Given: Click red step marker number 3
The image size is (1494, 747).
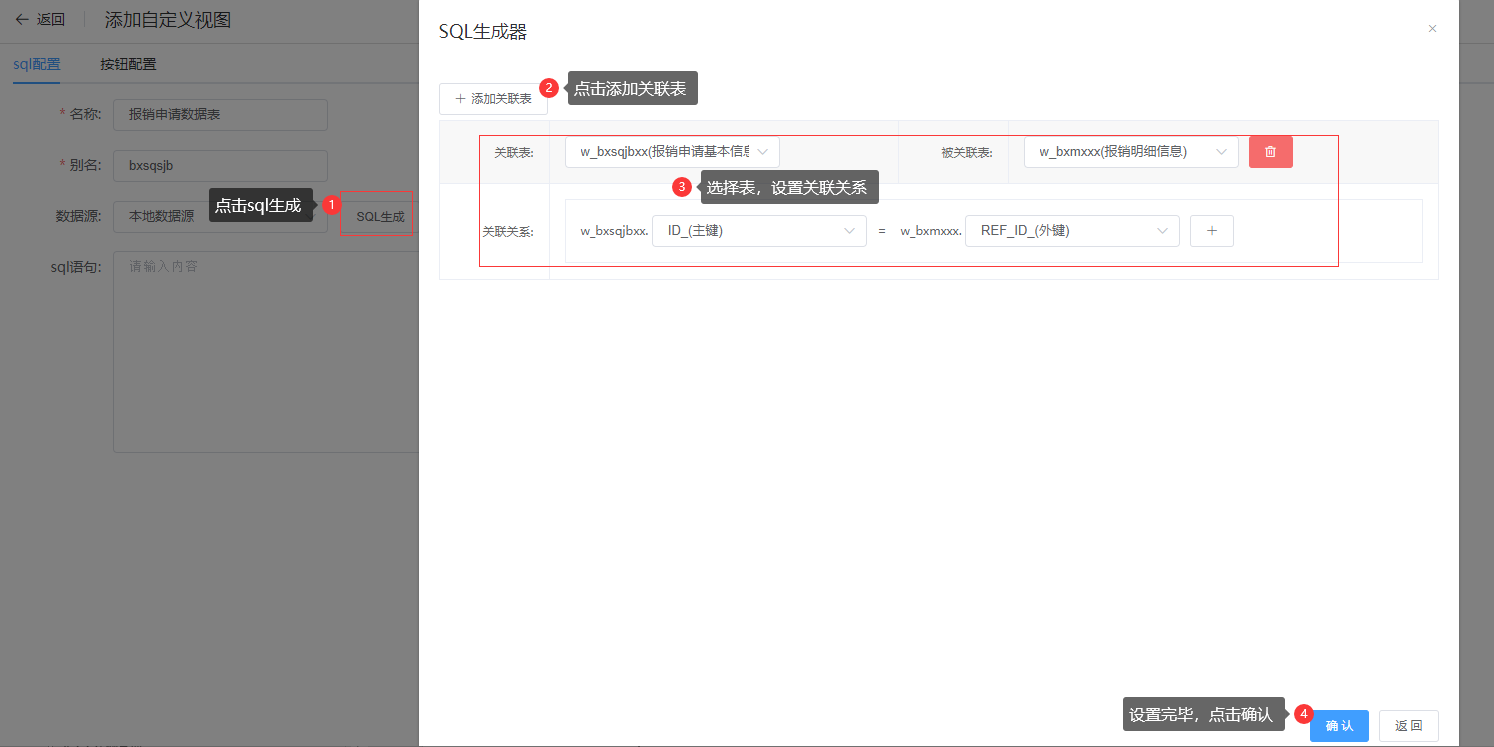Looking at the screenshot, I should coord(682,187).
